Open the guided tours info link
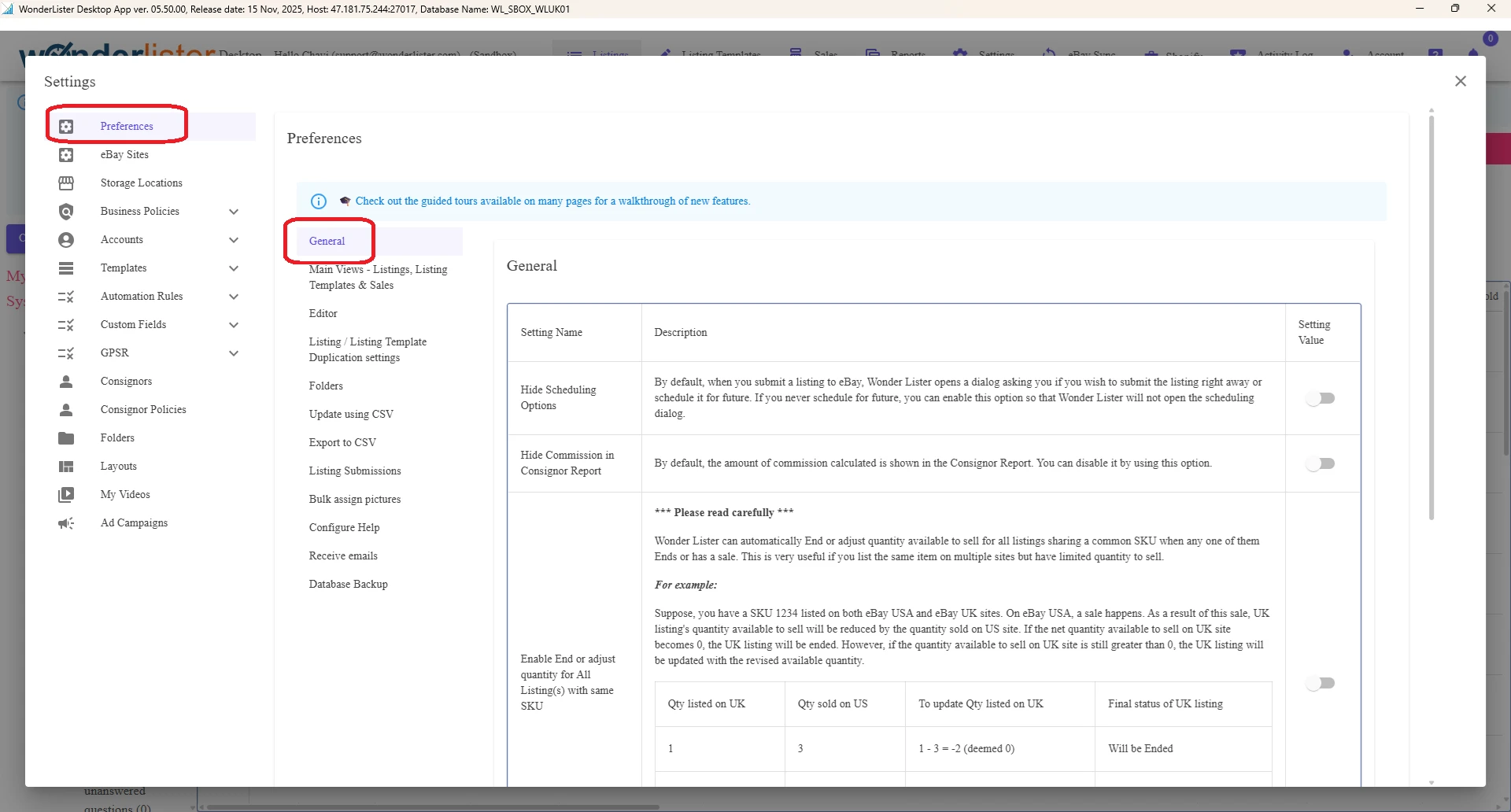 point(552,201)
